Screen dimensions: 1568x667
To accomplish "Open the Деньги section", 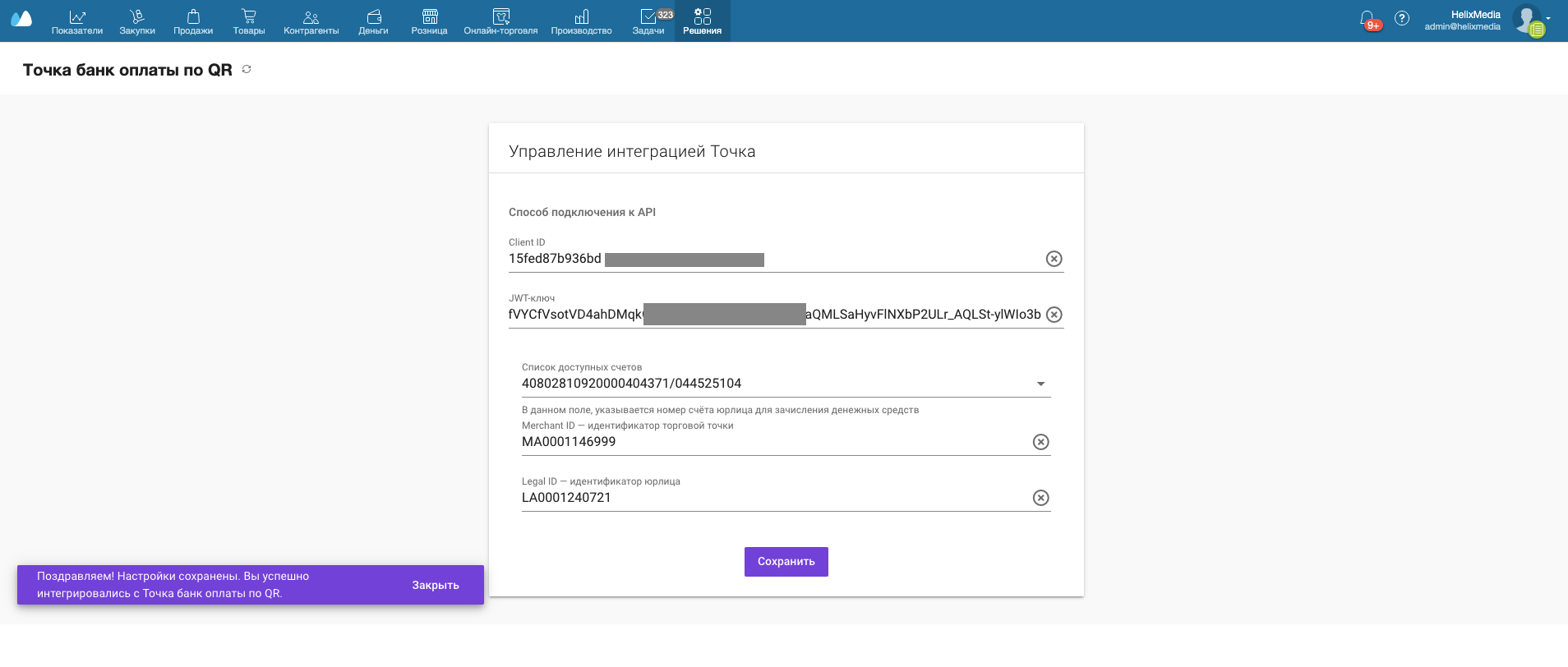I will pyautogui.click(x=373, y=21).
